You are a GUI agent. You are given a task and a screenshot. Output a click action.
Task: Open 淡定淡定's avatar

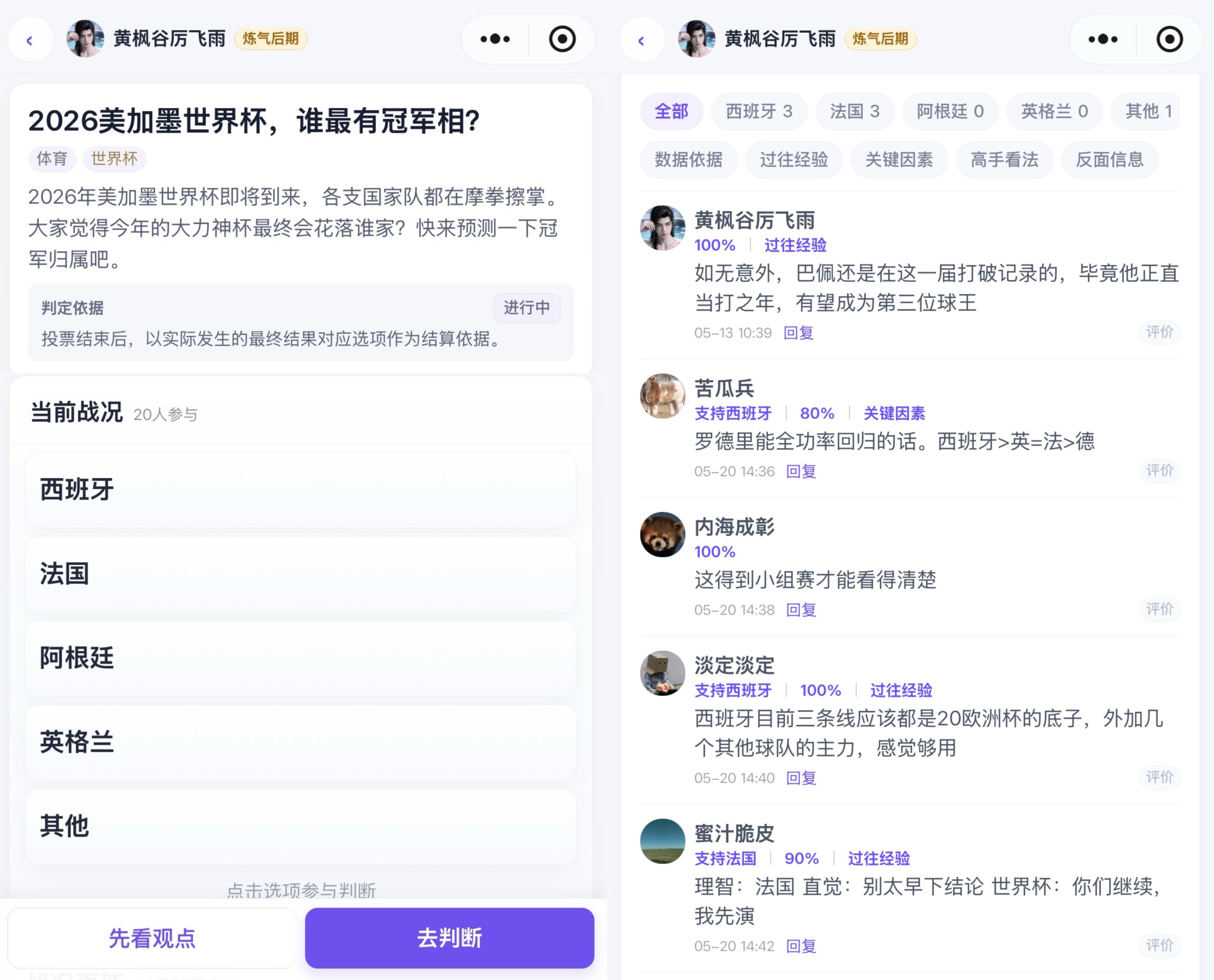(662, 673)
